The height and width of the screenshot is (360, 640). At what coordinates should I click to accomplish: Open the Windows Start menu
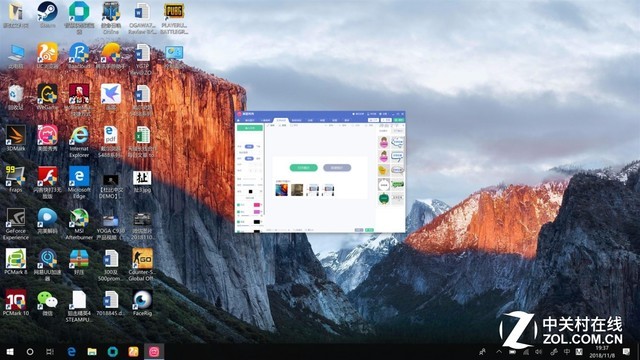pos(10,351)
